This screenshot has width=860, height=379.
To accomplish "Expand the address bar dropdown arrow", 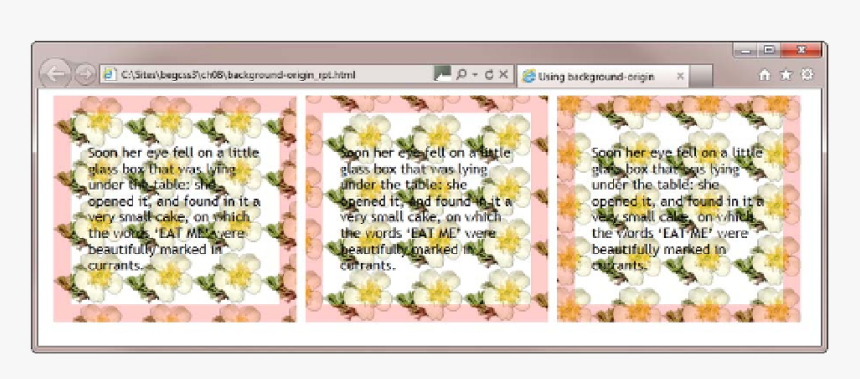I will [475, 75].
